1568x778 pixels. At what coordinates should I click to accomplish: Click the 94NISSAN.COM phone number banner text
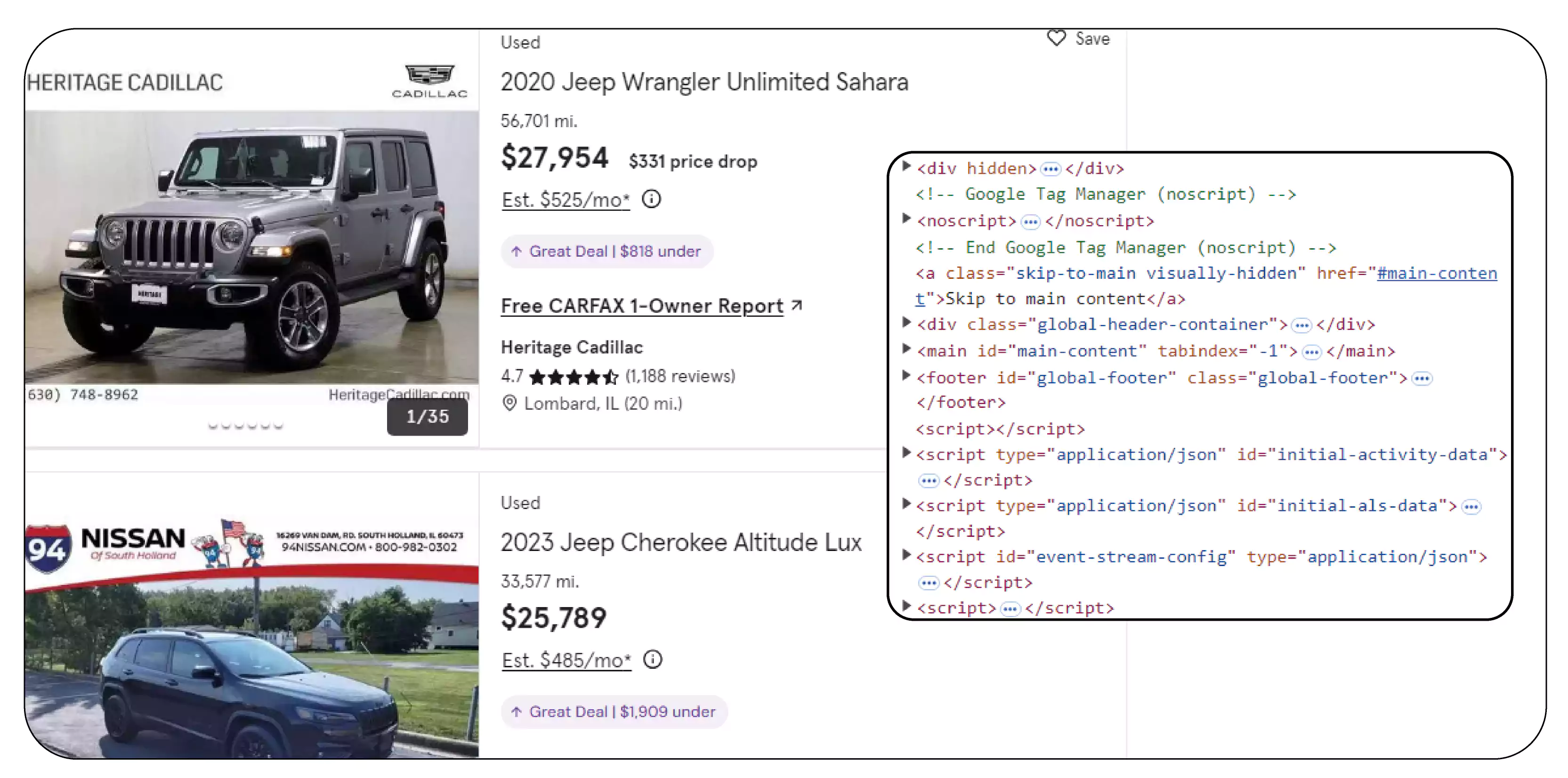369,547
